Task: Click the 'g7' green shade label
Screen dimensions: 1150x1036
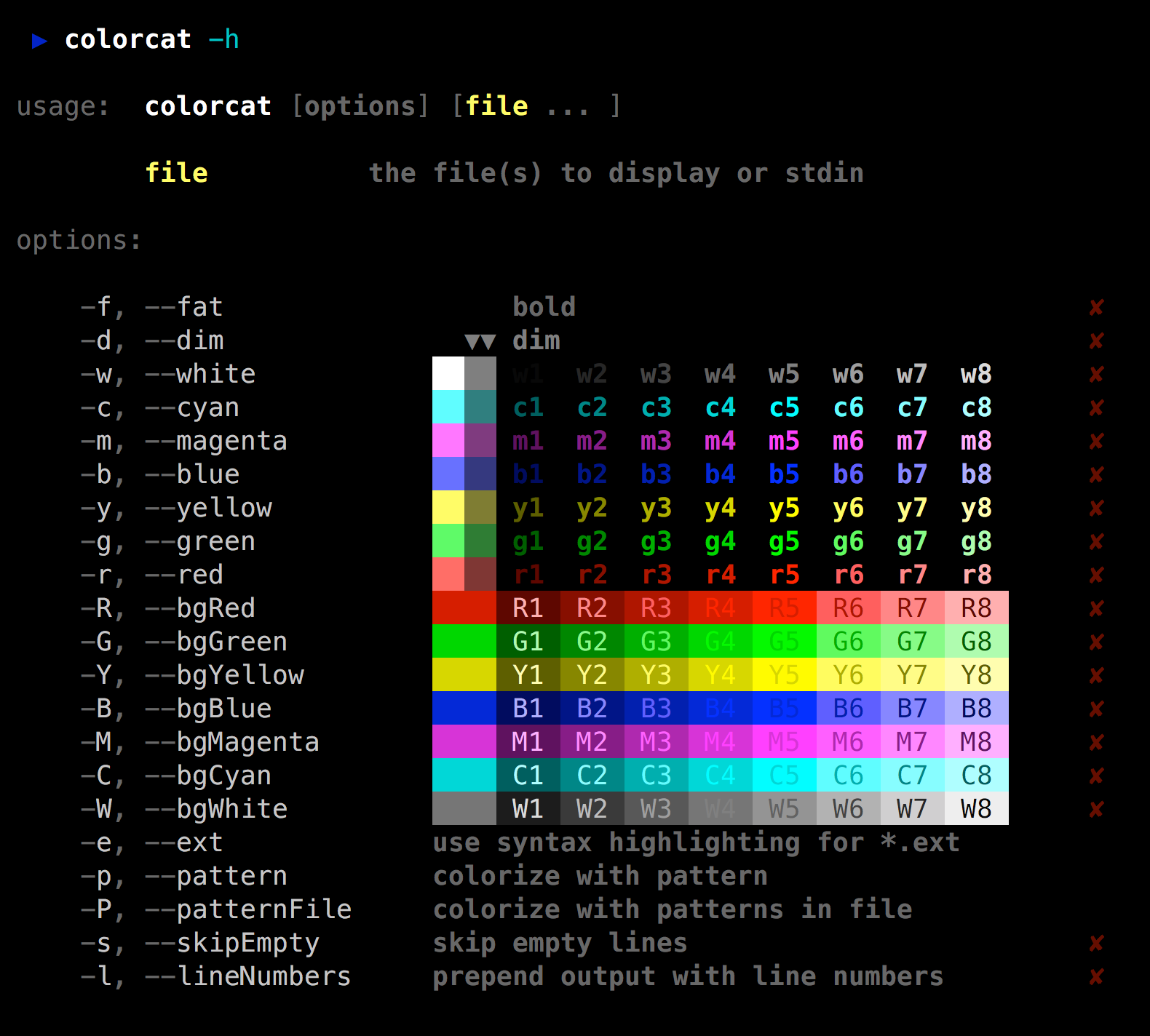Action: click(x=912, y=542)
